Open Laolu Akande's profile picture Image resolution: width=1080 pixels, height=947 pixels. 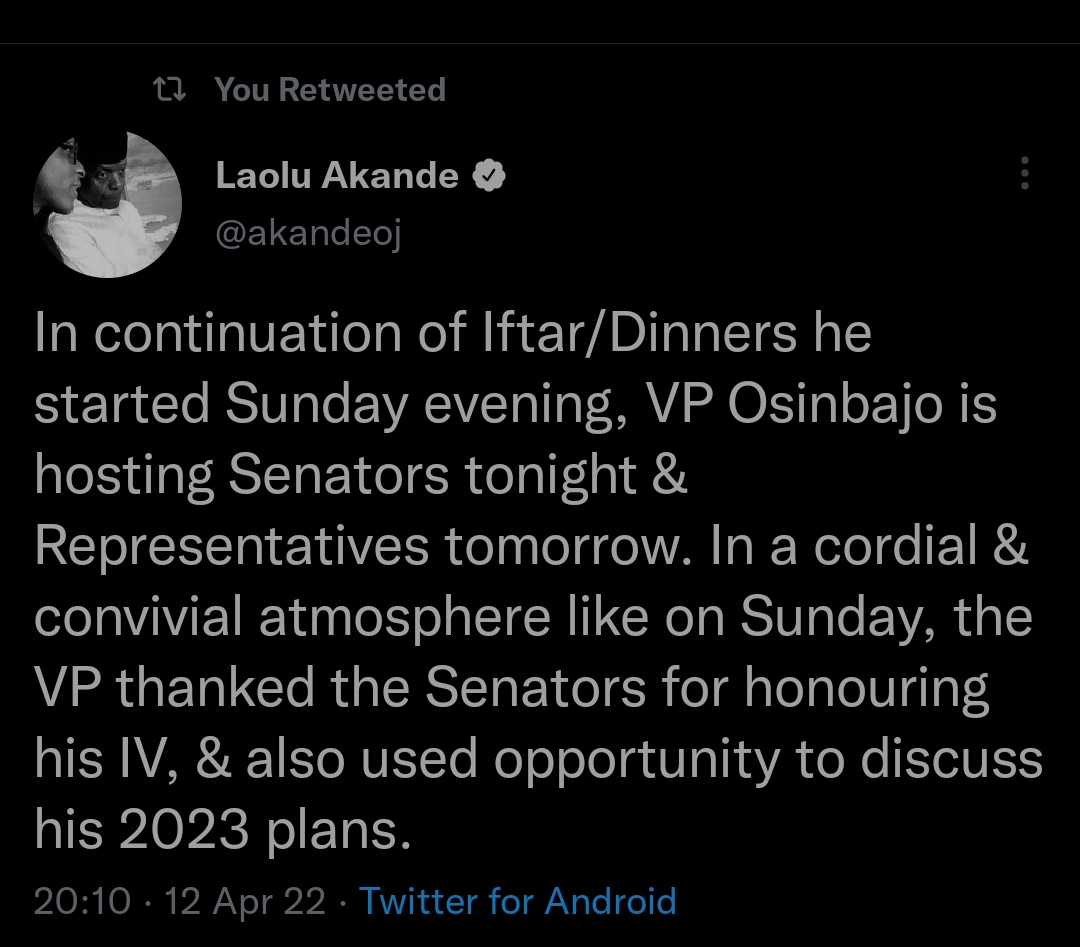click(x=108, y=204)
